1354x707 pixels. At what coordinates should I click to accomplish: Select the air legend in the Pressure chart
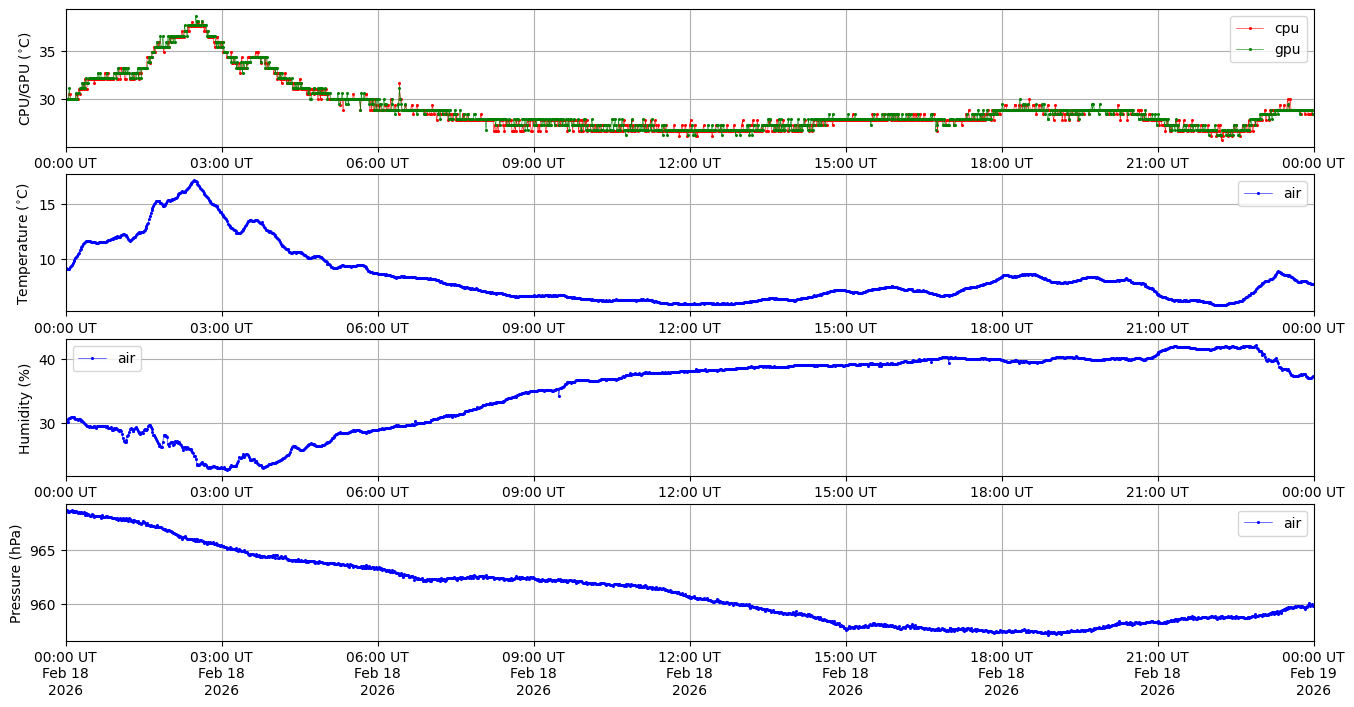(x=1272, y=522)
